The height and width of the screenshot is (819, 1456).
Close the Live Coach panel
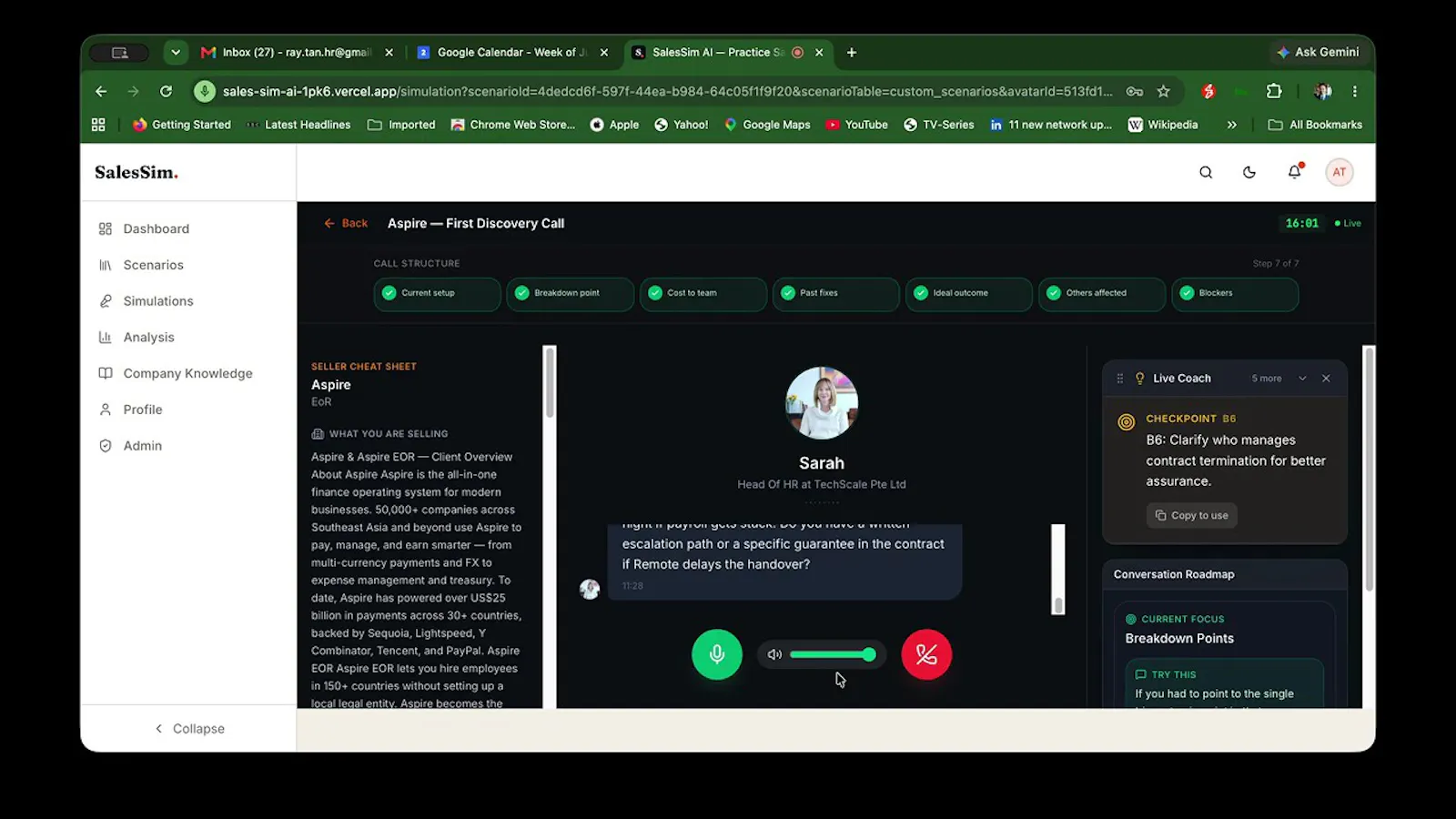[1326, 379]
